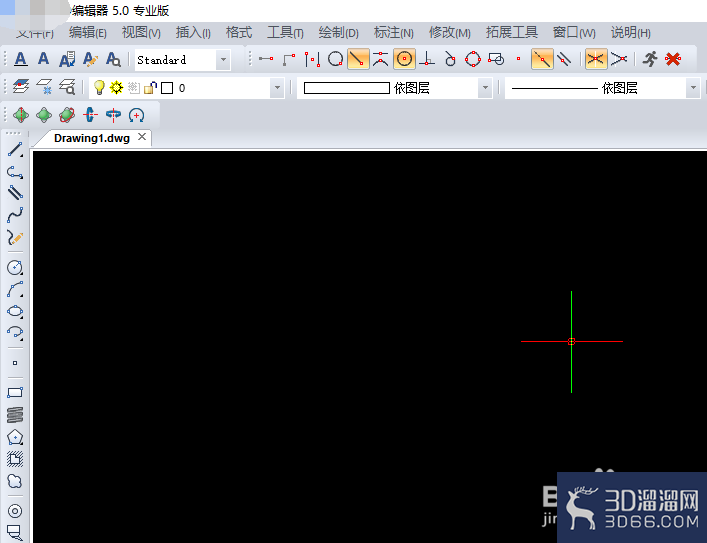Toggle the perpendicular object snap

point(427,59)
